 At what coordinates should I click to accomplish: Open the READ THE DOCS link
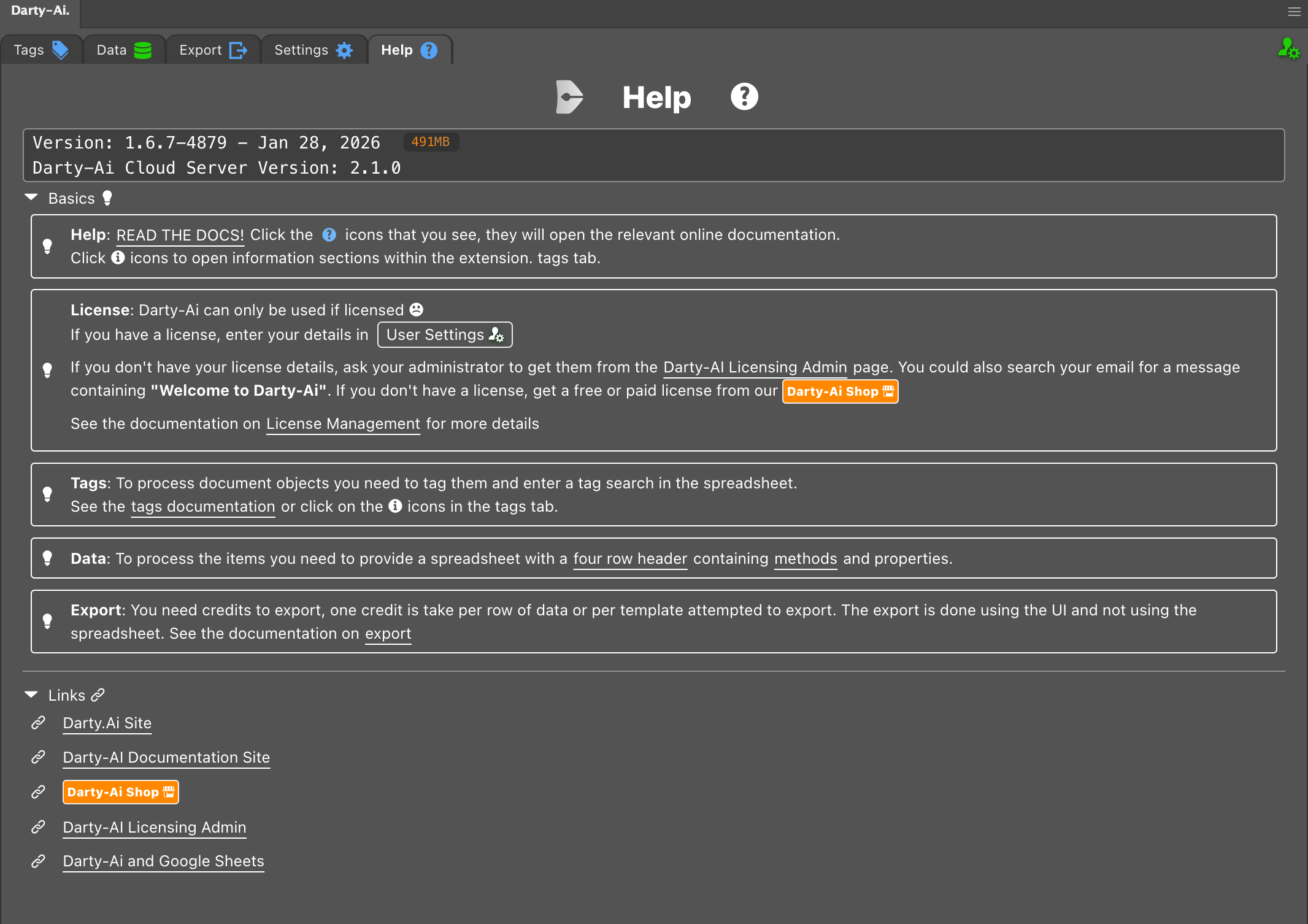coord(179,235)
